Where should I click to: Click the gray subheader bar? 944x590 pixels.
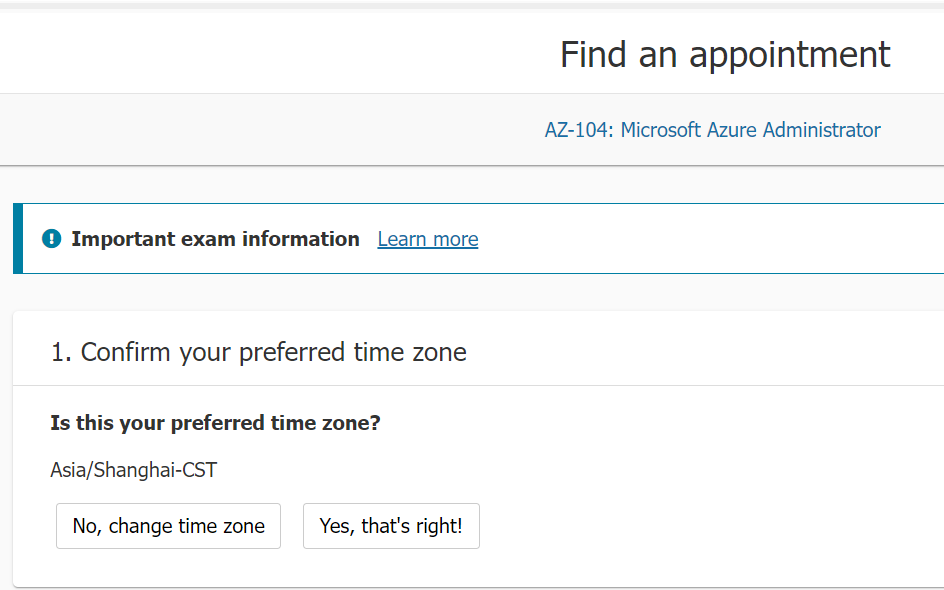click(250, 130)
